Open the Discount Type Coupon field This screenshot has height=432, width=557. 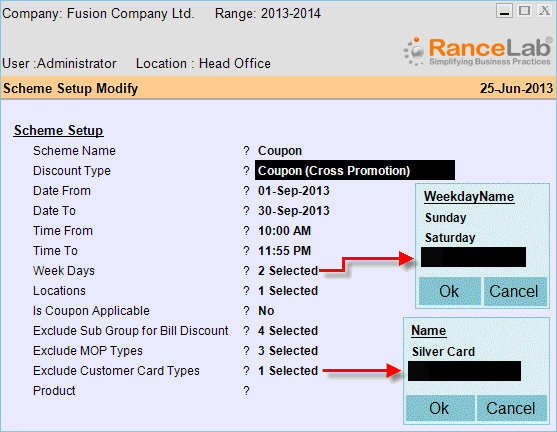355,171
